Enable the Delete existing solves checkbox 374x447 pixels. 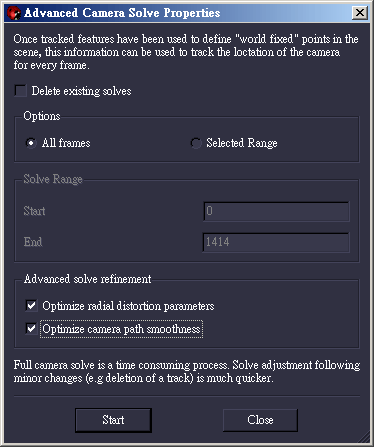point(21,91)
